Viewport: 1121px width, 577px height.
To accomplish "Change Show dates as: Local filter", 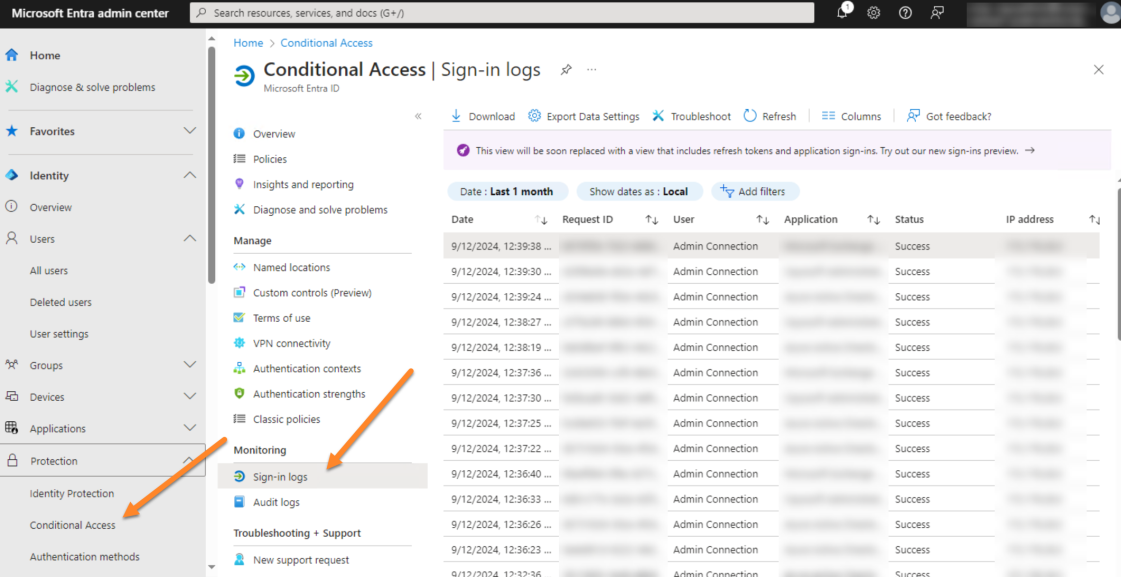I will [x=638, y=192].
